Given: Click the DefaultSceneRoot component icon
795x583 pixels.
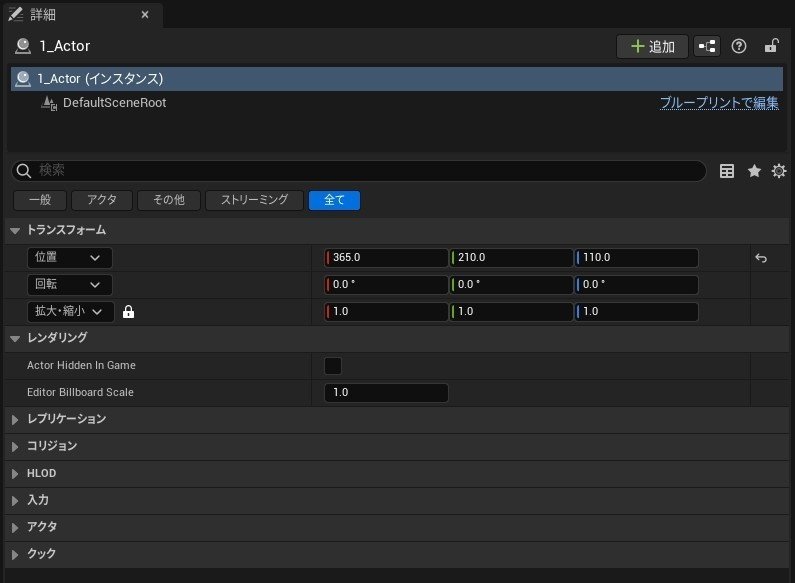Looking at the screenshot, I should tap(49, 103).
